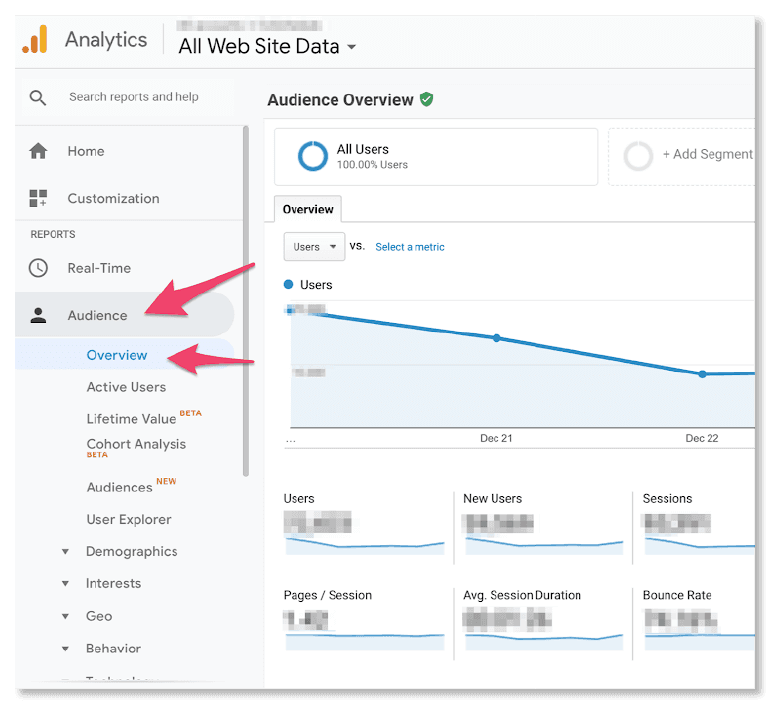Expand the Demographics section
The image size is (770, 710).
tap(65, 552)
